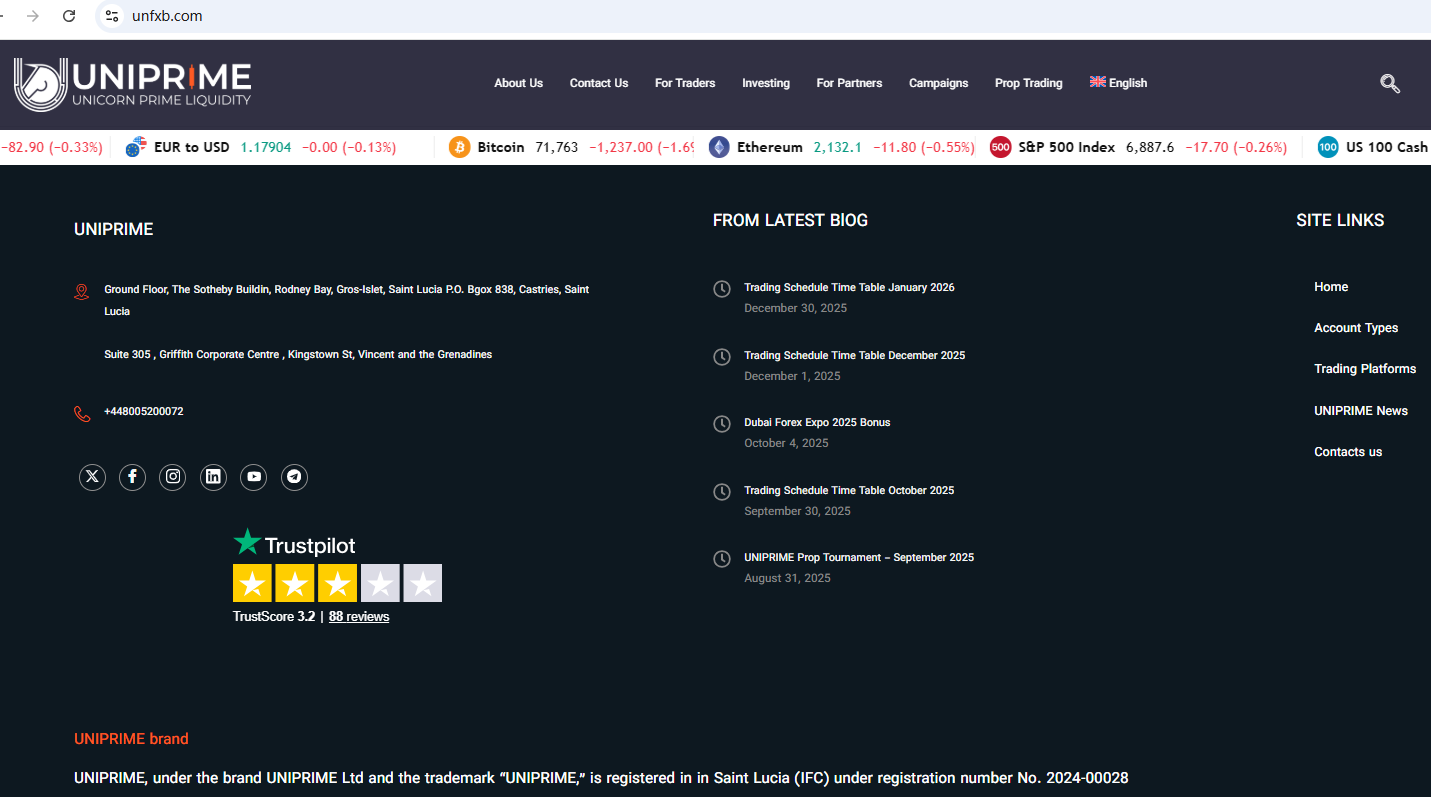Click the green Trustpilot star logo
This screenshot has width=1431, height=797.
pyautogui.click(x=247, y=542)
